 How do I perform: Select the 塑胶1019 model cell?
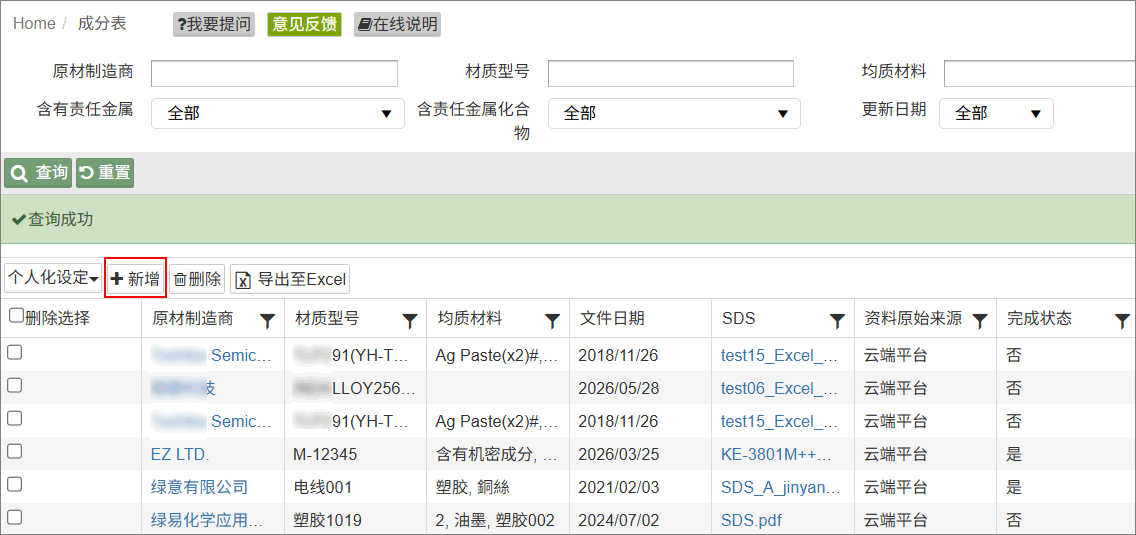327,520
